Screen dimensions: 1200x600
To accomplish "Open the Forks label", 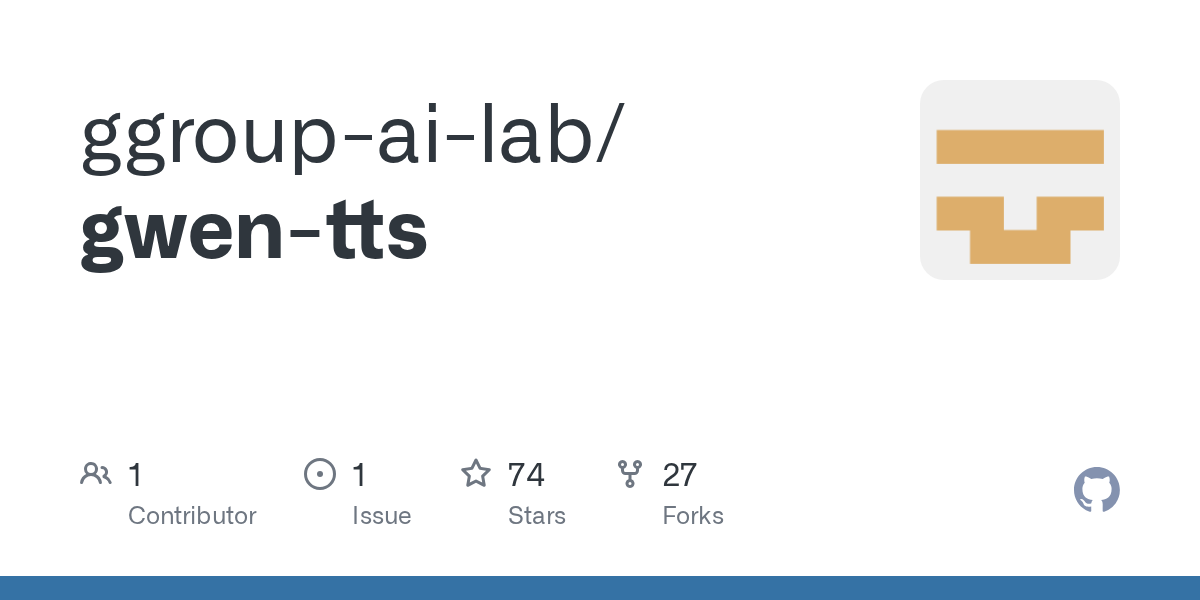I will pyautogui.click(x=692, y=516).
